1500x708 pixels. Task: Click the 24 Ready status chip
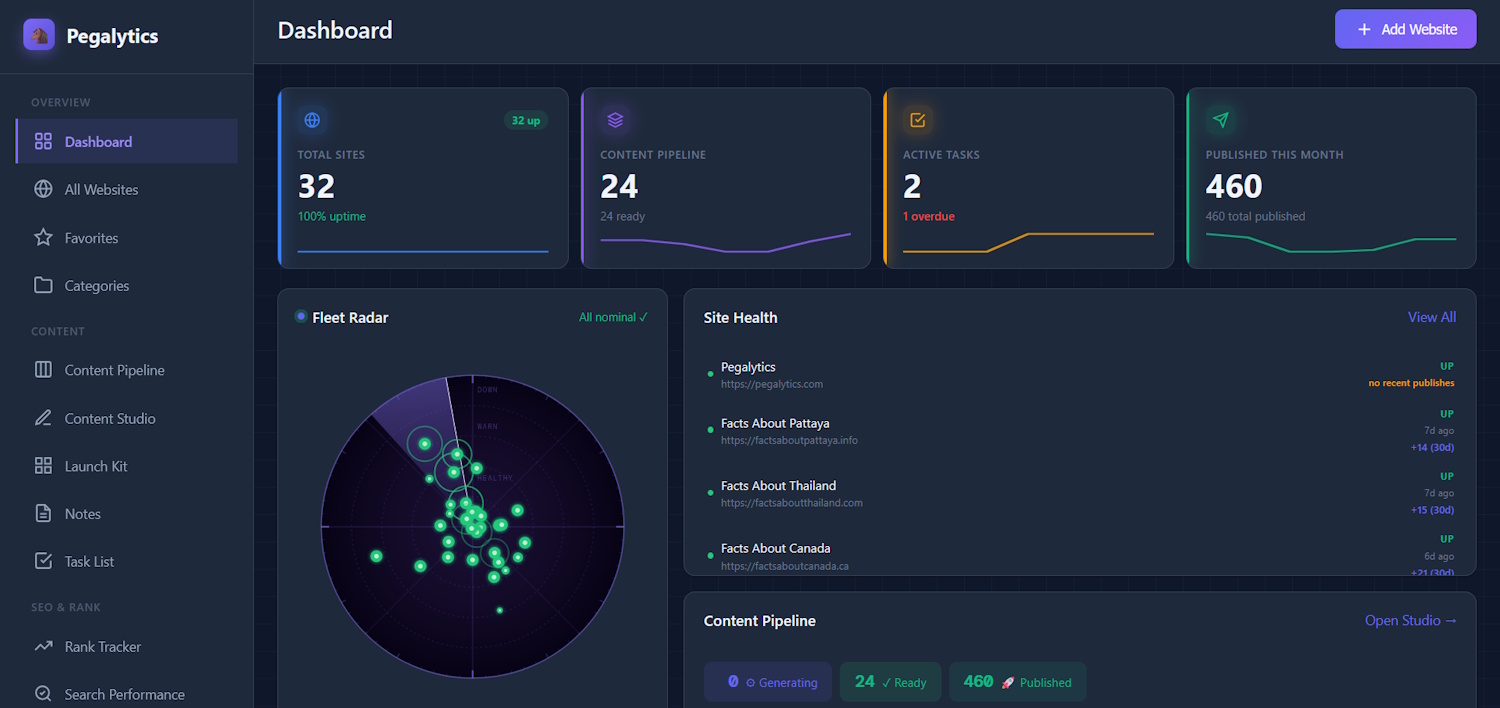coord(890,682)
